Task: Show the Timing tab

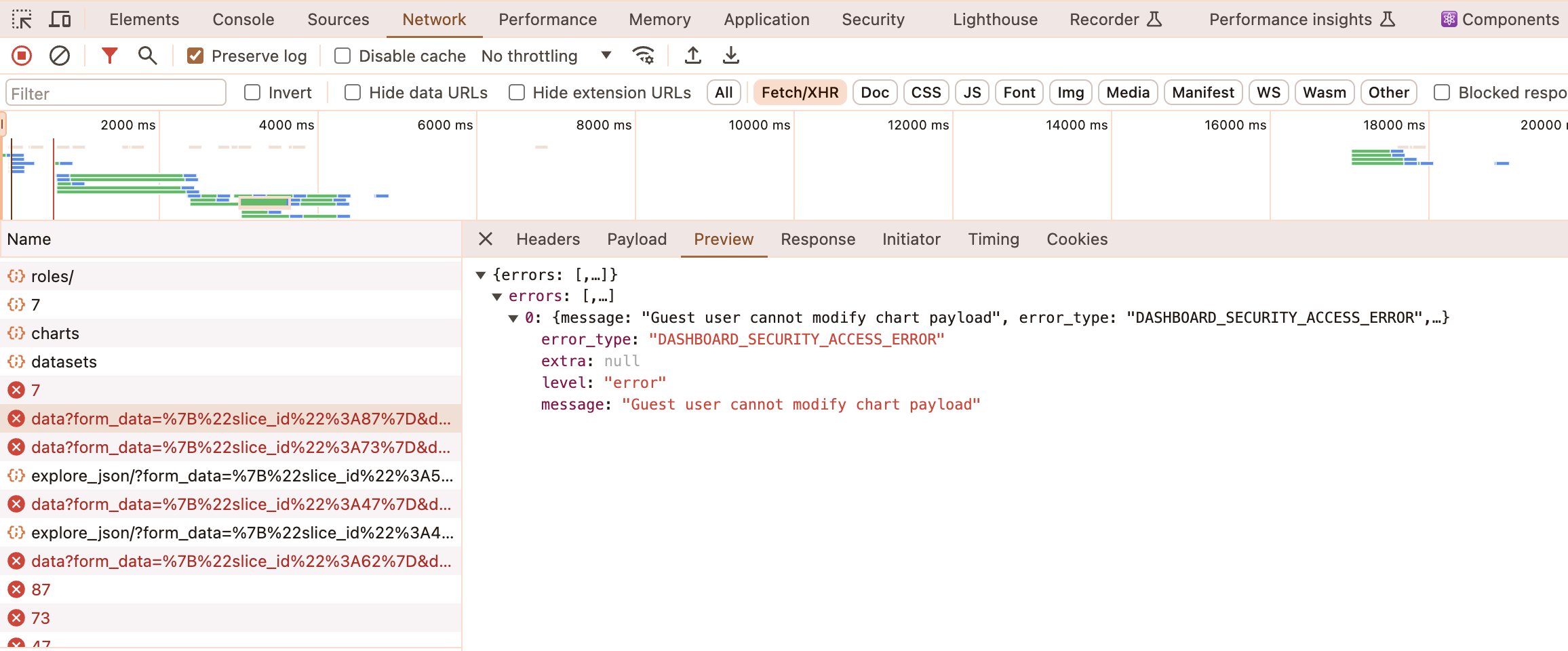Action: (x=994, y=239)
